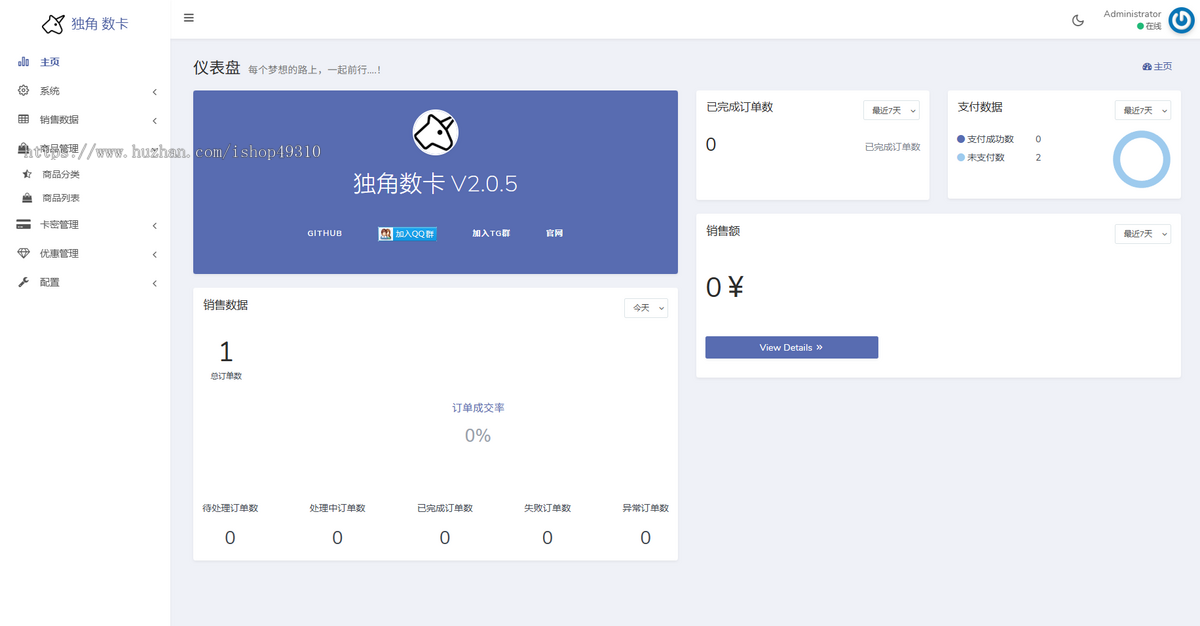Toggle the hamburger sidebar menu icon

tap(189, 18)
